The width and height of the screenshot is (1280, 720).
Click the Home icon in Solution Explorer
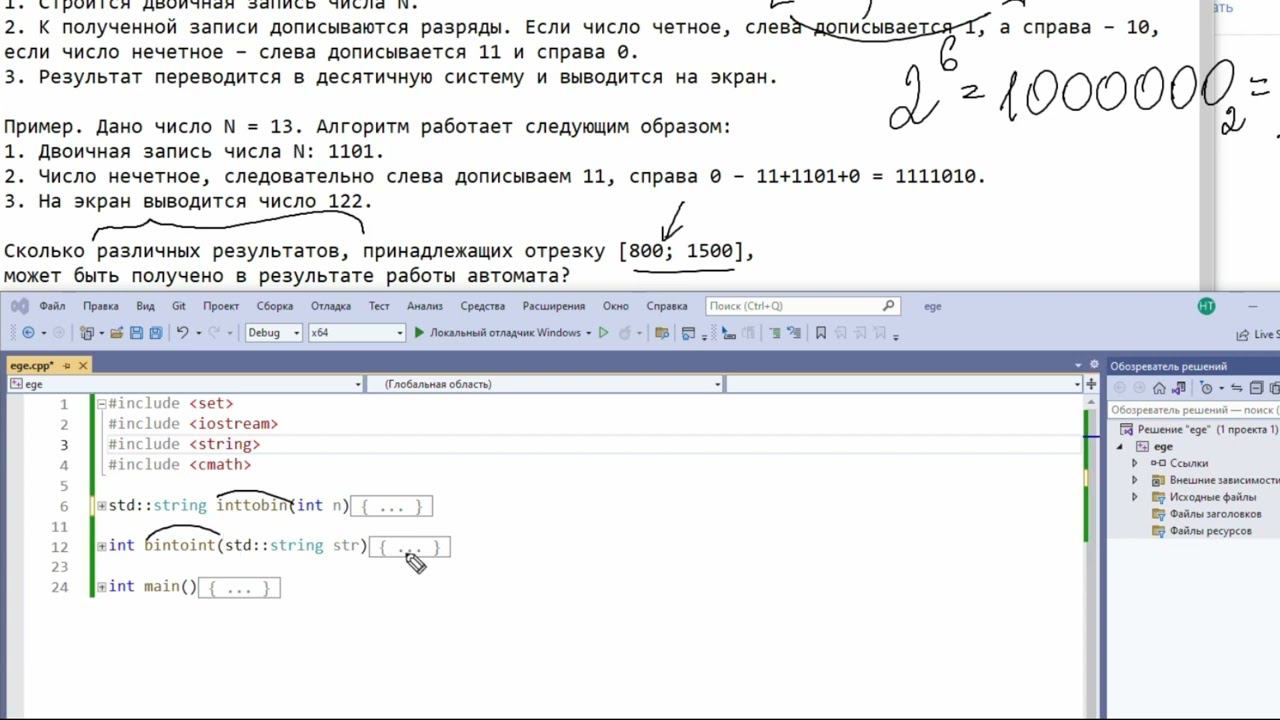pos(1159,388)
